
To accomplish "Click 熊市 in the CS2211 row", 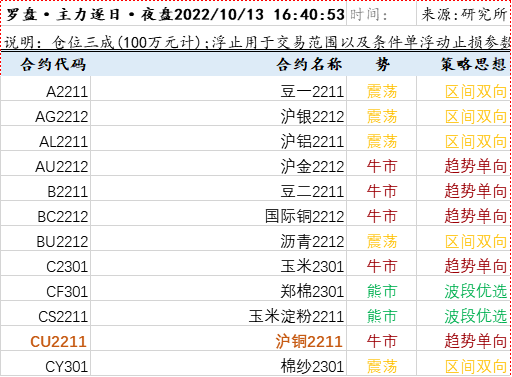I will point(382,316).
